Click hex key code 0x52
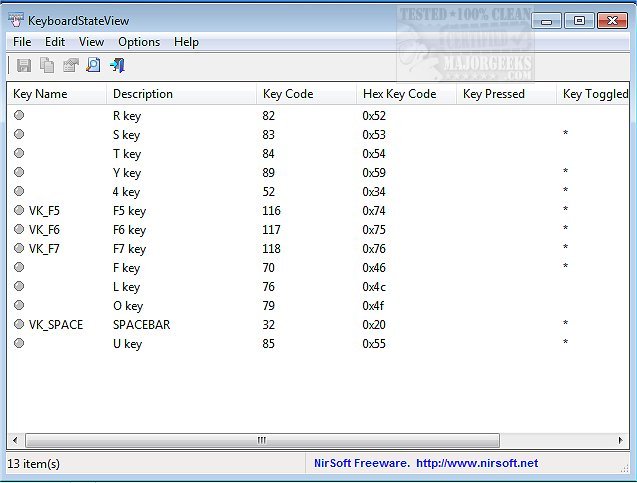Screen dimensions: 637x483 (x=374, y=116)
